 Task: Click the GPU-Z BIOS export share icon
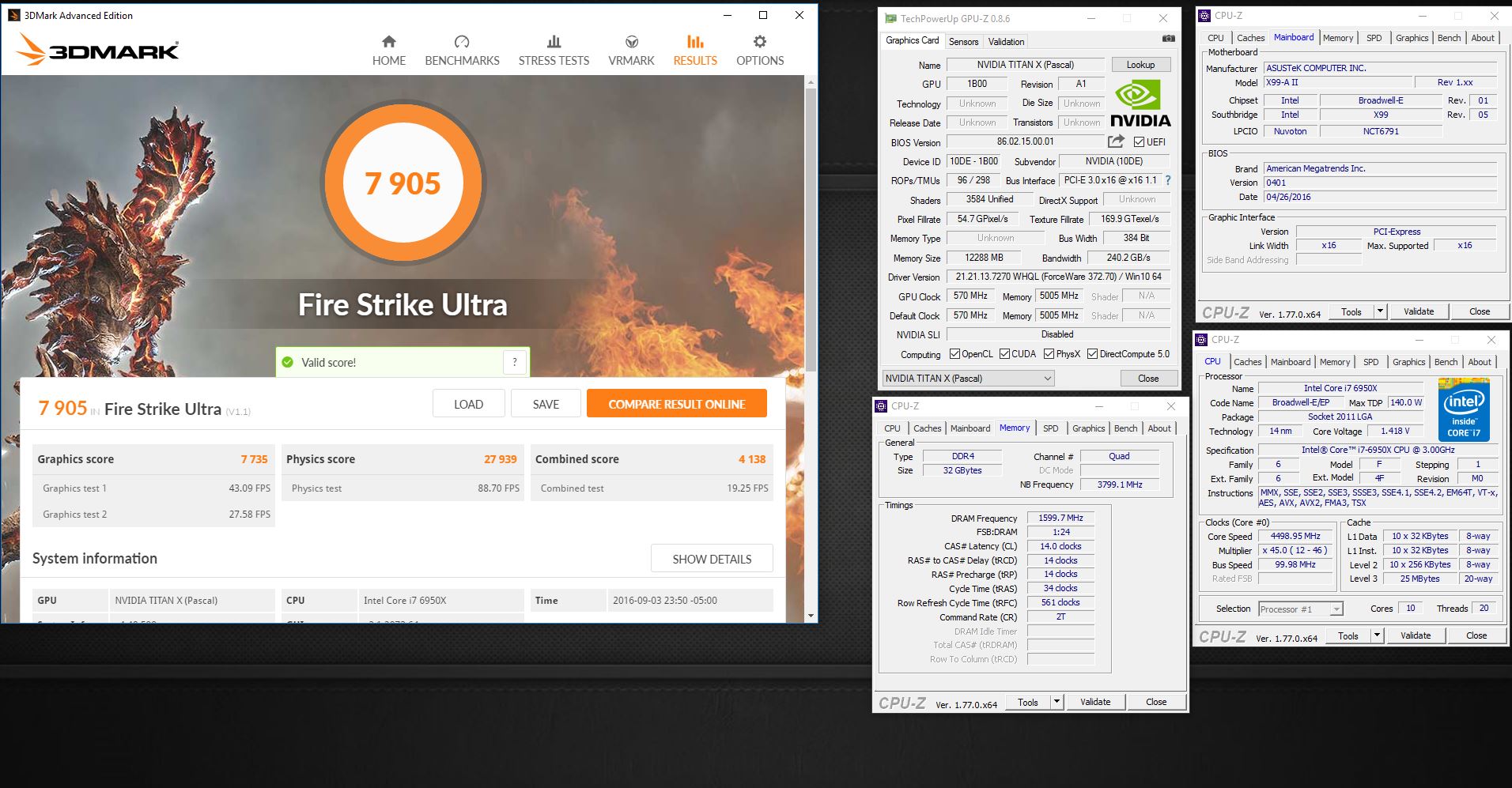[x=1116, y=141]
